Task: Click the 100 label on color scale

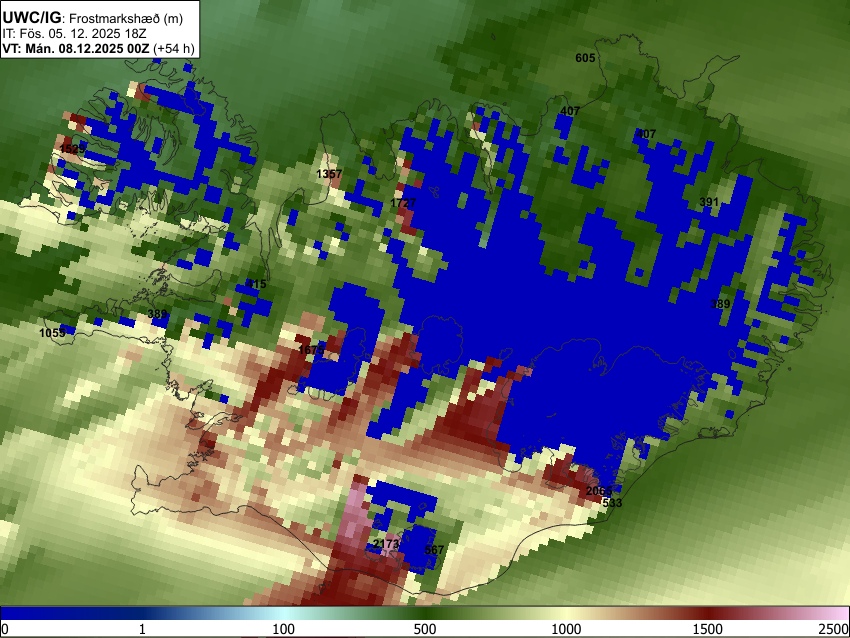Action: click(284, 629)
